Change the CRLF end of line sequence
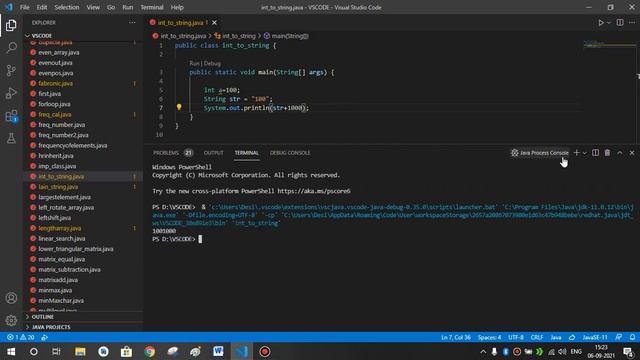Viewport: 640px width, 360px height. point(537,337)
